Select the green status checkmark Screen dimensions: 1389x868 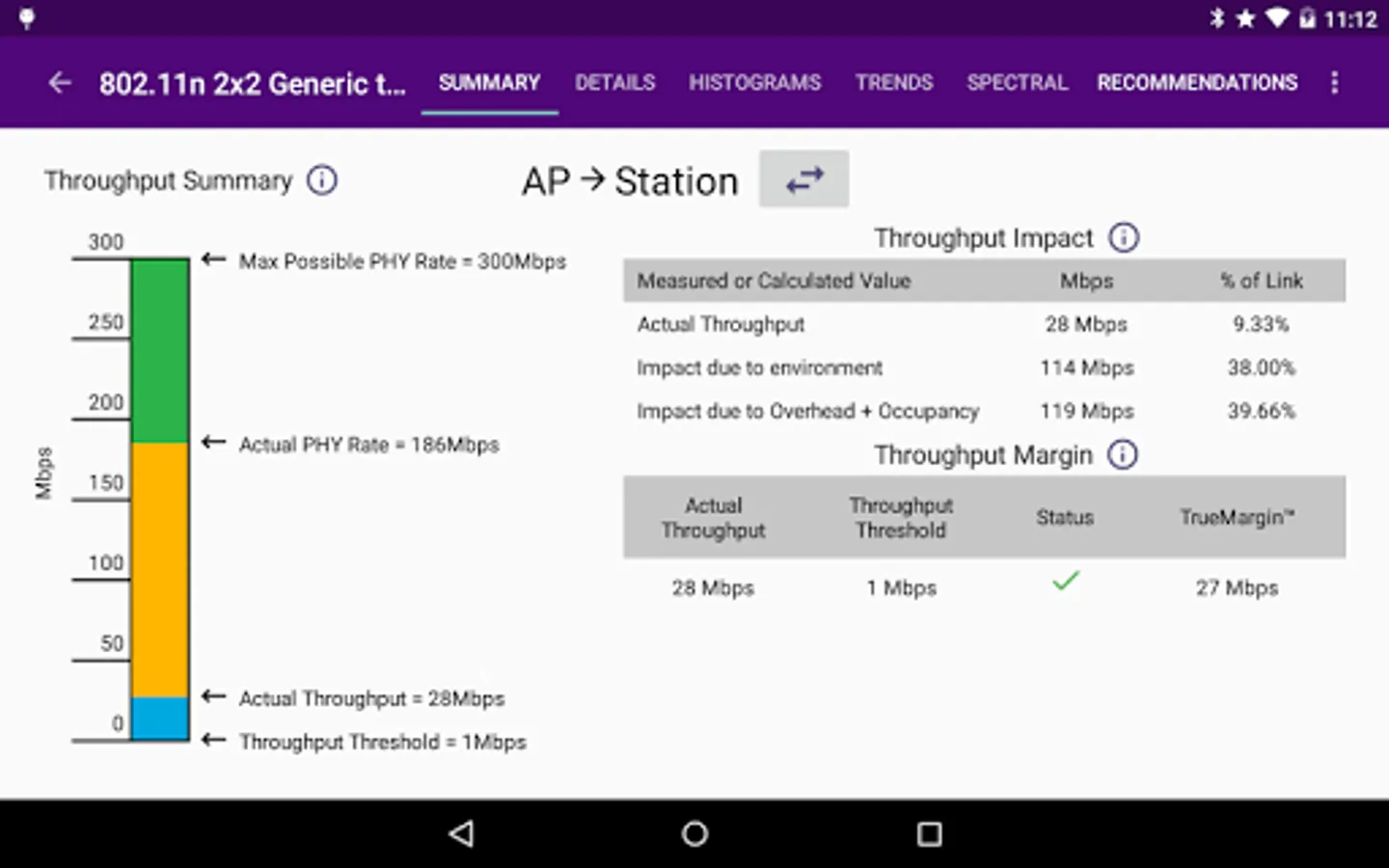pos(1065,582)
